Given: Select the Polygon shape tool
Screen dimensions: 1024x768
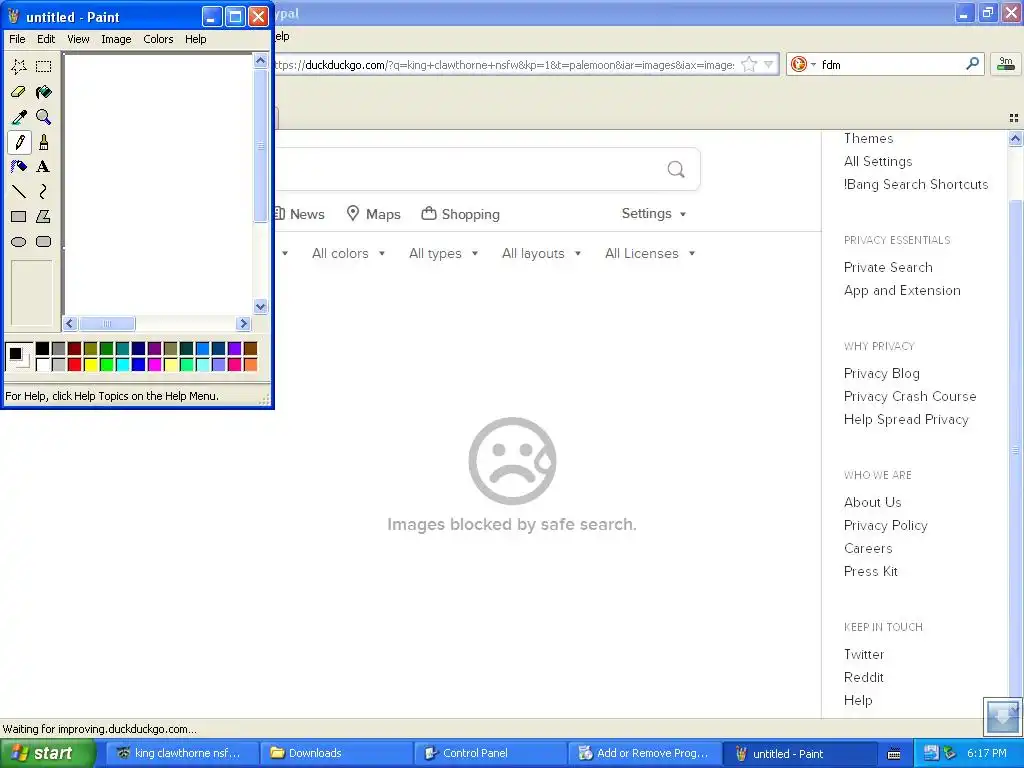Looking at the screenshot, I should tap(44, 217).
